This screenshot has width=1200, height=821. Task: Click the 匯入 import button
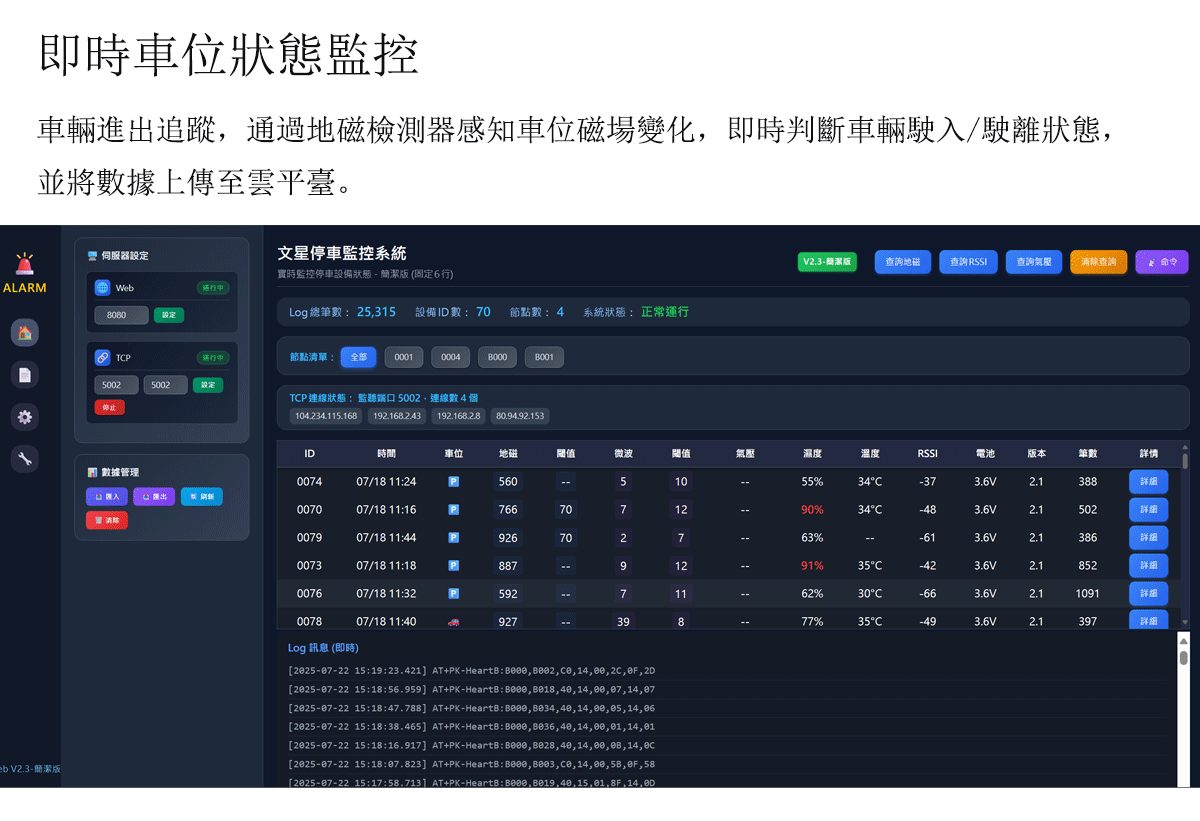click(107, 496)
